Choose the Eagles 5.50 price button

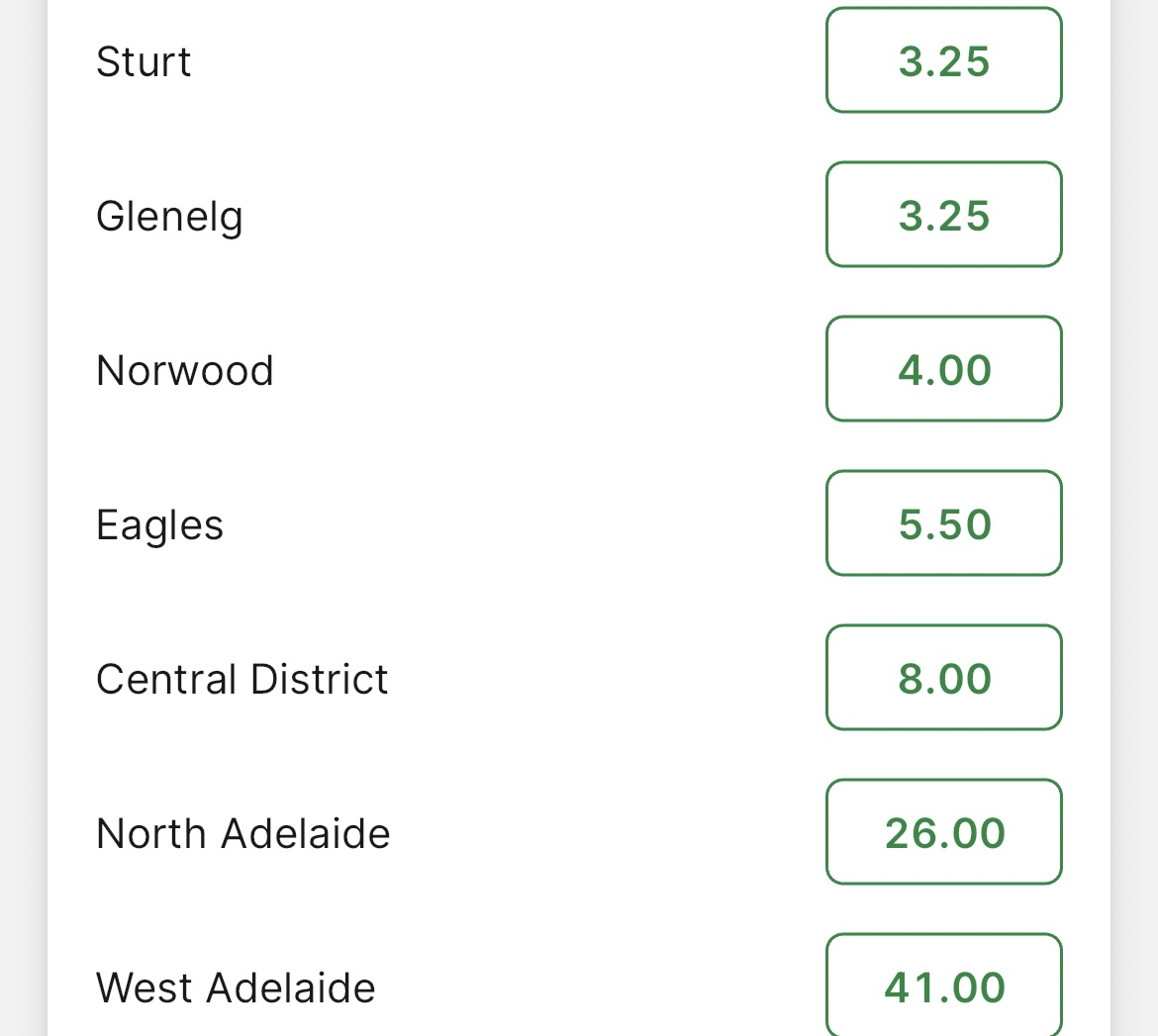944,523
